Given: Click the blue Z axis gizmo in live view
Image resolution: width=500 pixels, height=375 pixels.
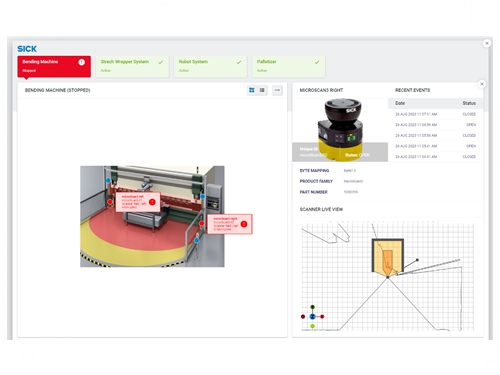Looking at the screenshot, I should (x=312, y=317).
